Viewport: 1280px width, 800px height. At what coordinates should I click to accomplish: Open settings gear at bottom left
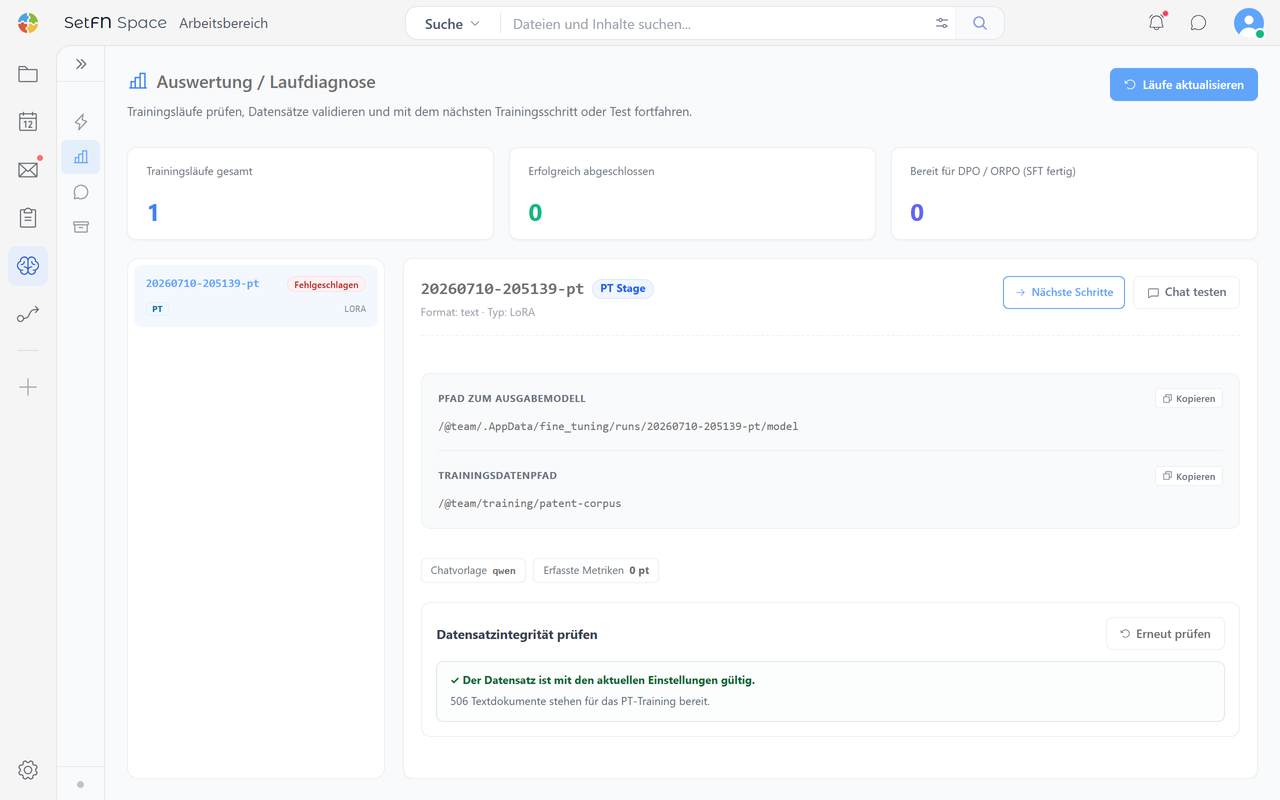(28, 770)
